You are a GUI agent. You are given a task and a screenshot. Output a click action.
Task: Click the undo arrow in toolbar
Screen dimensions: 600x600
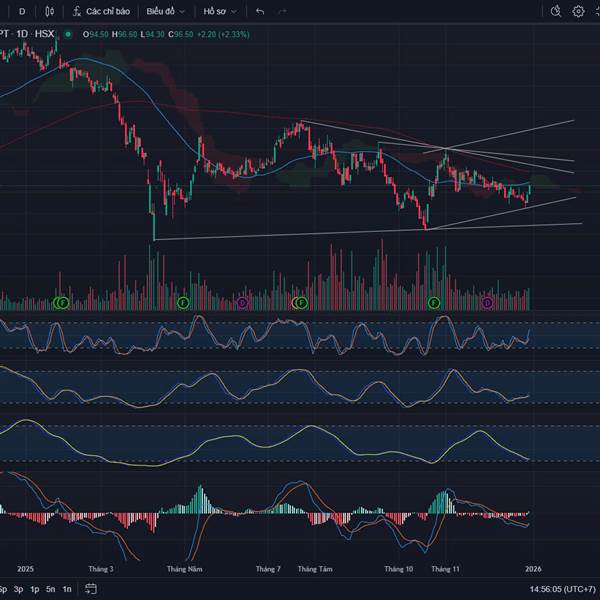[x=260, y=11]
